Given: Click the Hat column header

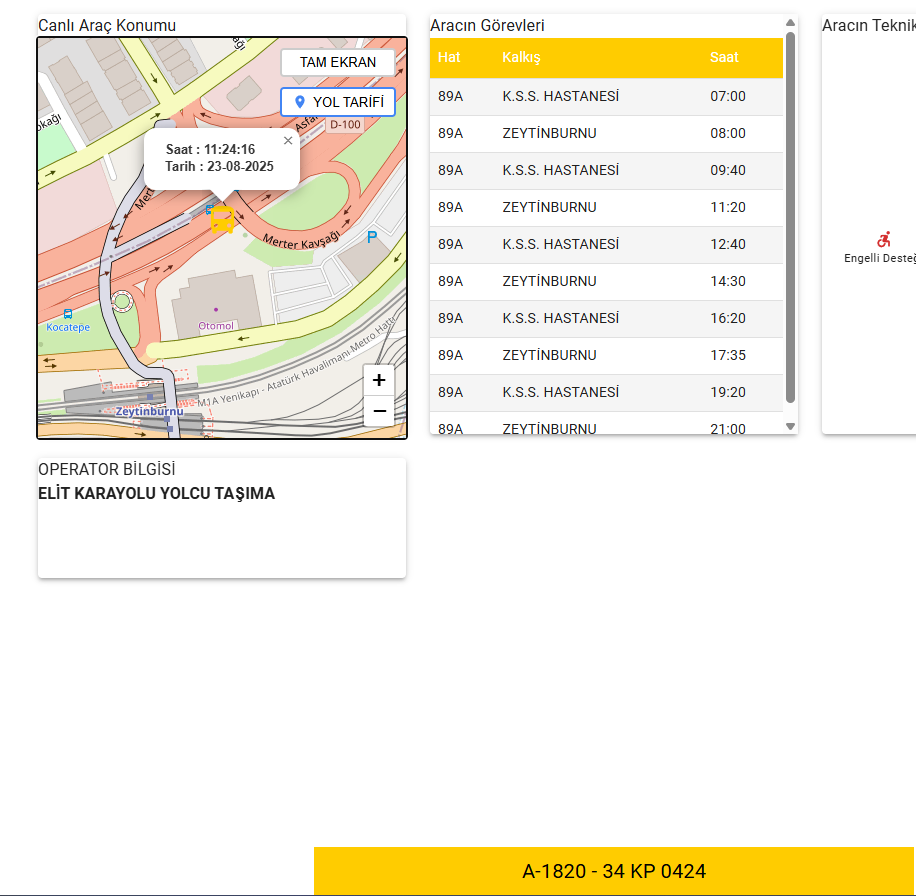Looking at the screenshot, I should pos(449,57).
